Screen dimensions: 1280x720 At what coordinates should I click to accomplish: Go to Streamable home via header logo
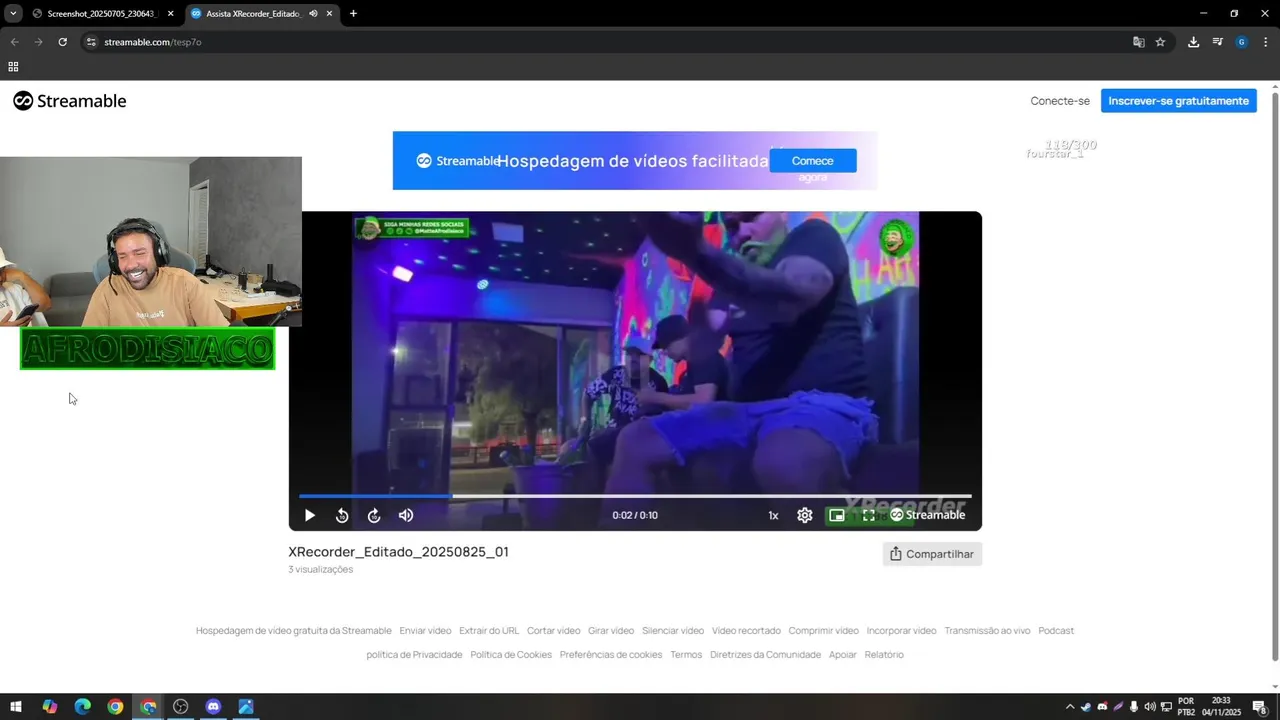click(x=70, y=101)
